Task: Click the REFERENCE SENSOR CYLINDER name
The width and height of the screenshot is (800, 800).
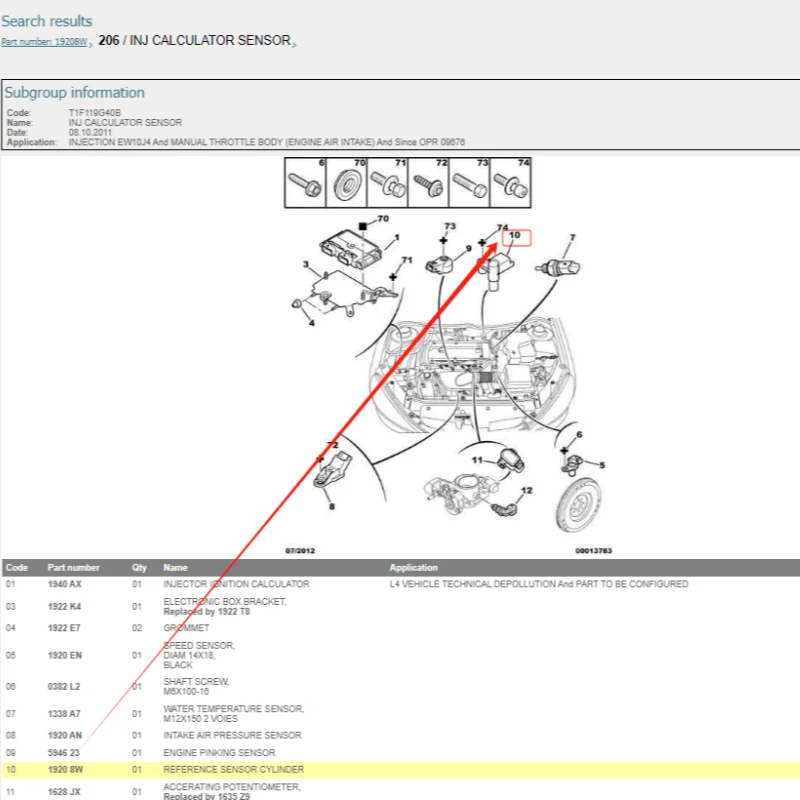Action: point(234,770)
